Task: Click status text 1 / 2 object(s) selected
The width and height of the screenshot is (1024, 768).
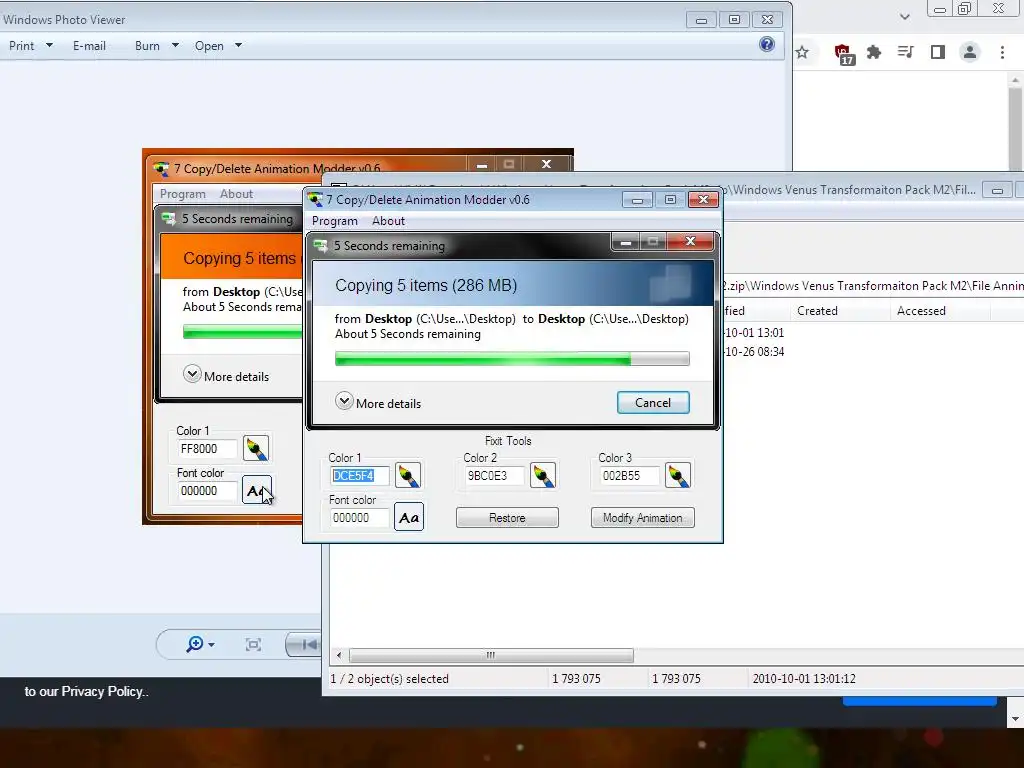Action: pyautogui.click(x=389, y=679)
